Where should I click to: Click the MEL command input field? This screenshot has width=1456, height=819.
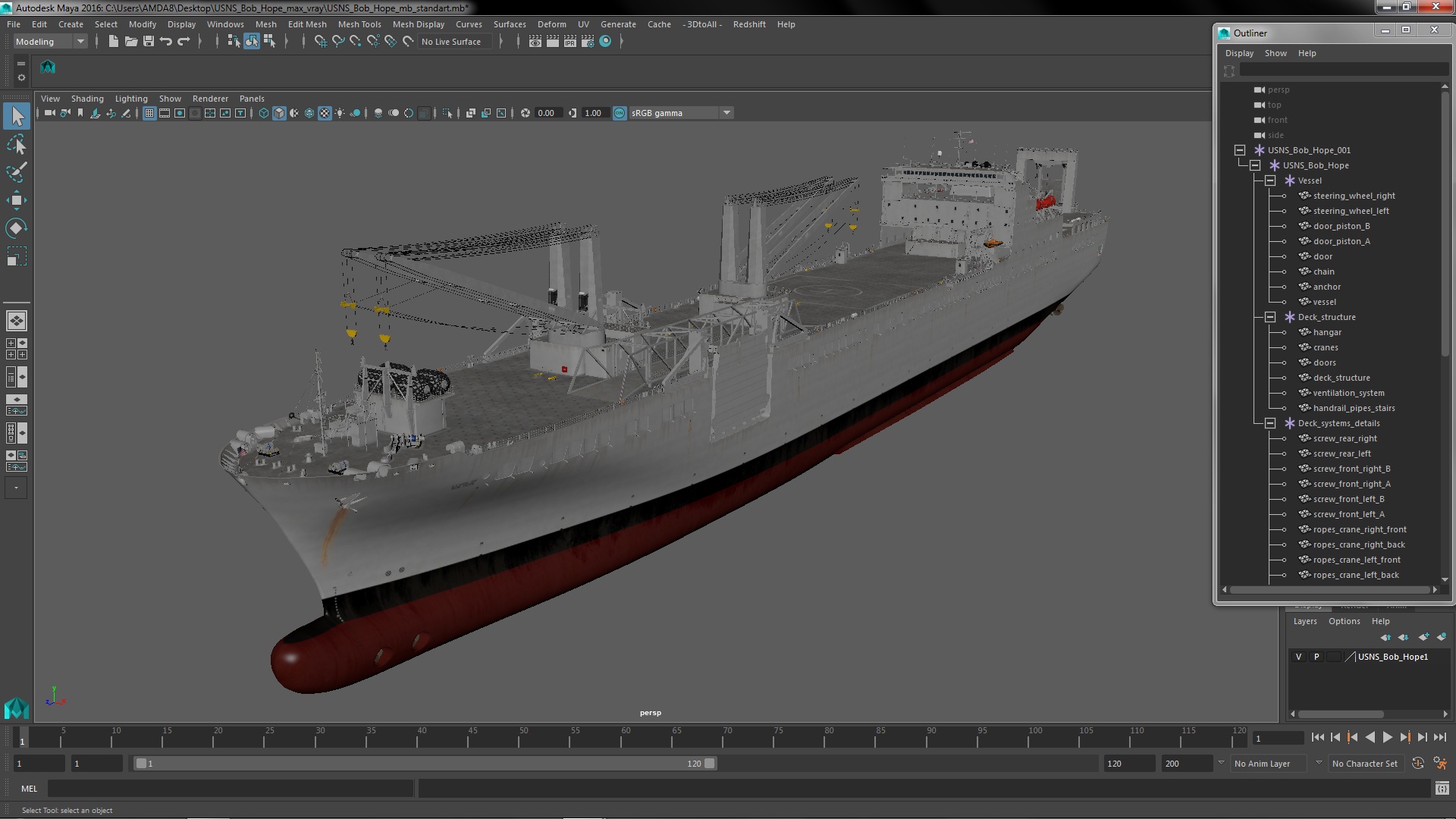tap(231, 789)
